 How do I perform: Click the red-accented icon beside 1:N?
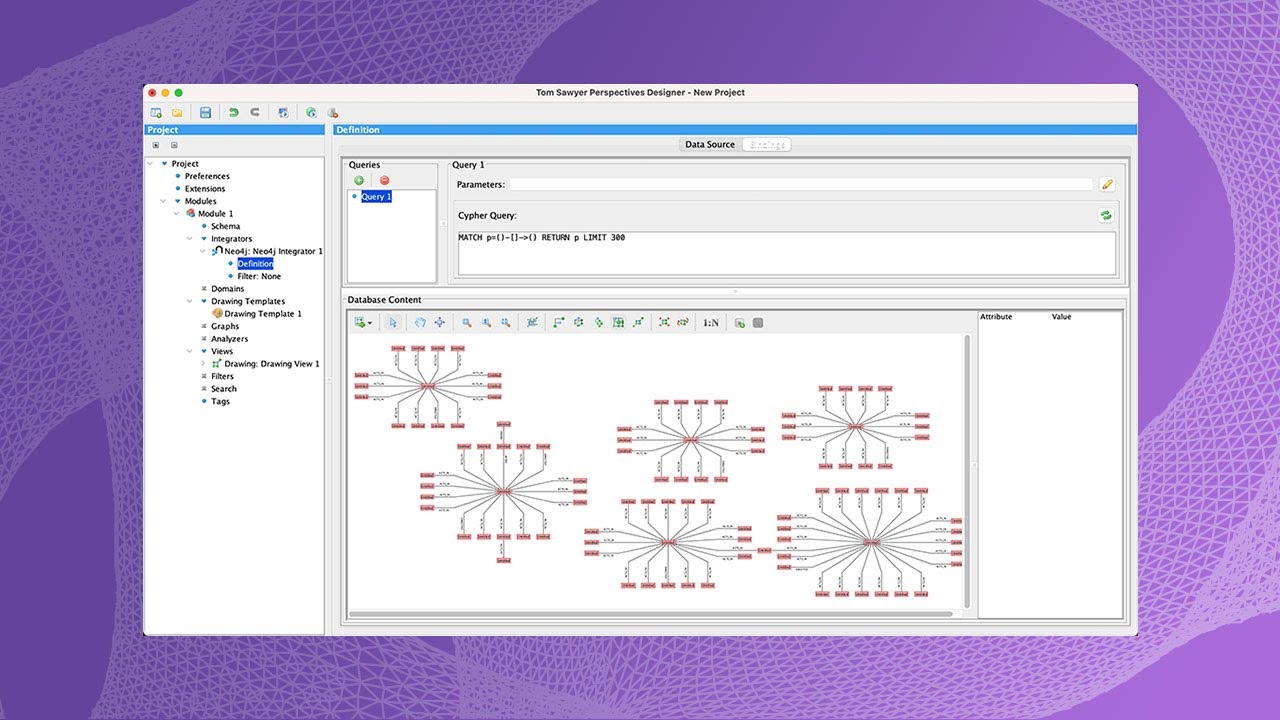[x=683, y=322]
